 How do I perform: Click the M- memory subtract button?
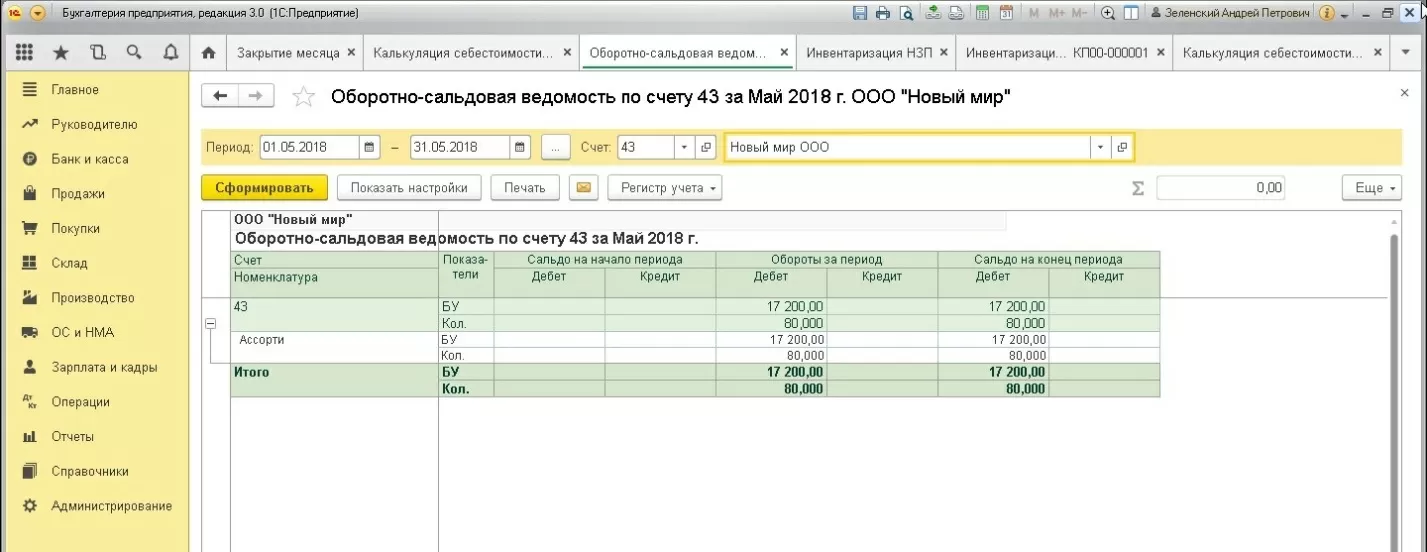pyautogui.click(x=1079, y=13)
